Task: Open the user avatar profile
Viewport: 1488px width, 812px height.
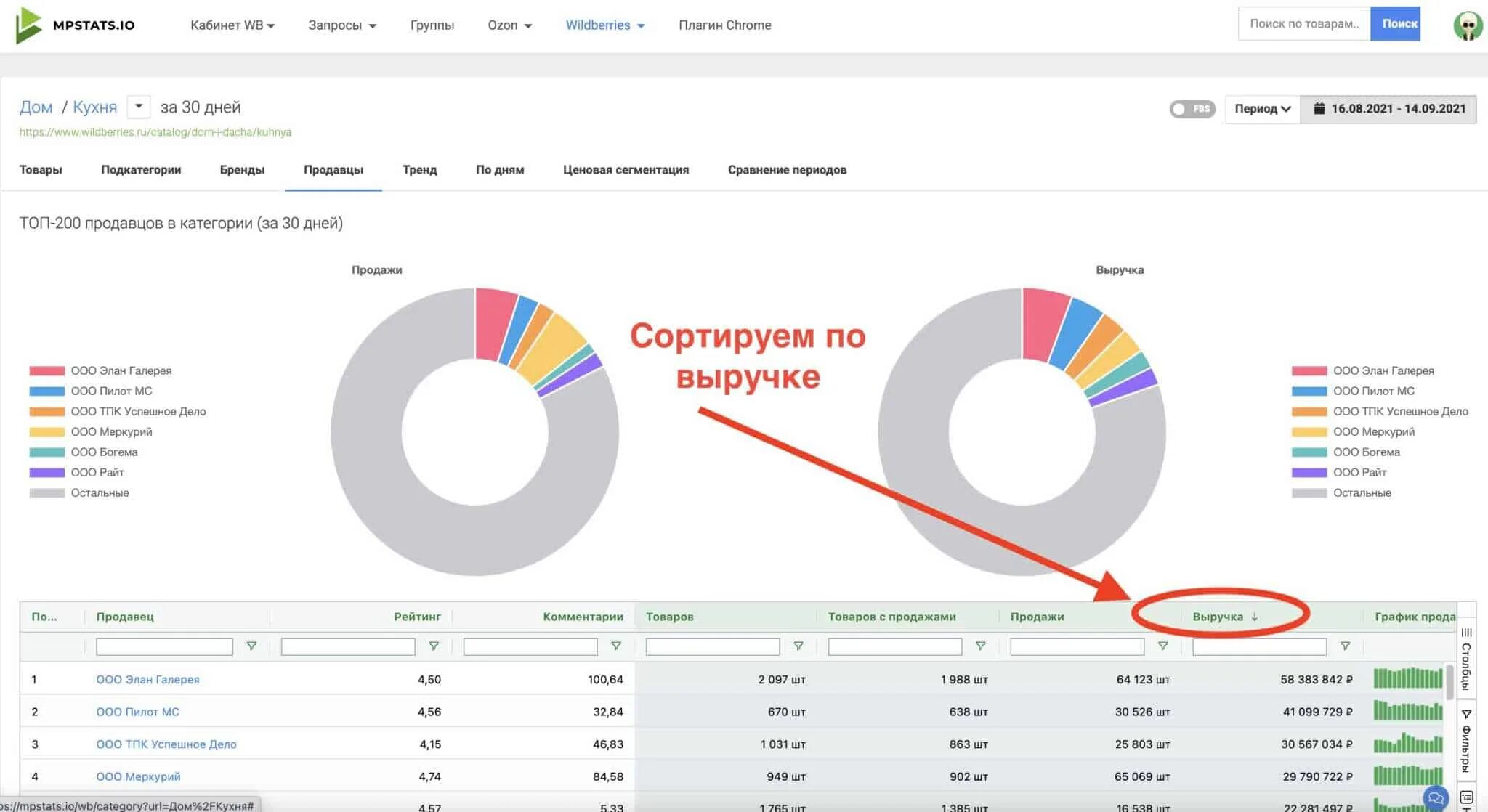Action: click(x=1468, y=25)
